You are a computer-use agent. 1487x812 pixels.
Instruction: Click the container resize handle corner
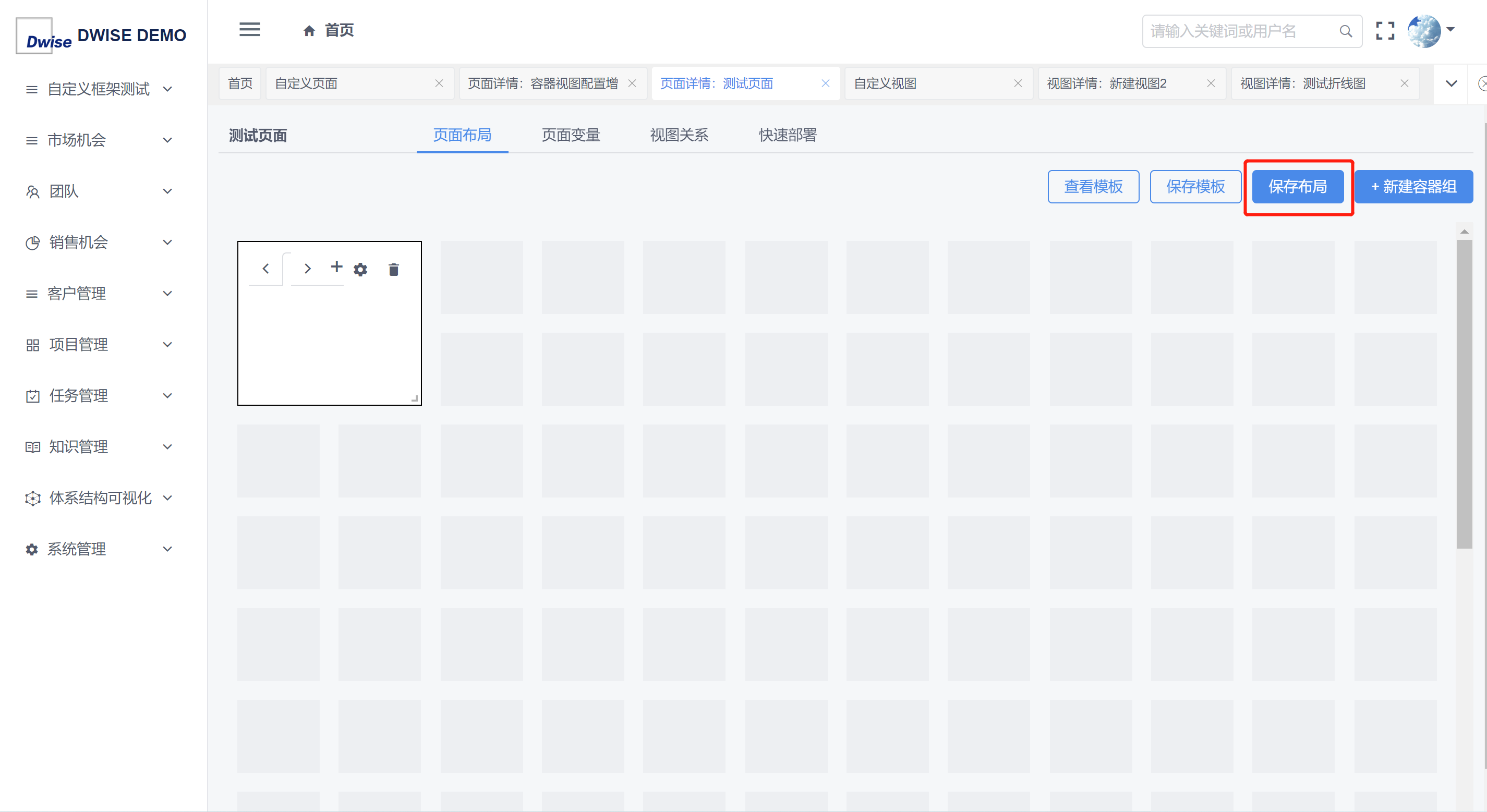pos(415,398)
